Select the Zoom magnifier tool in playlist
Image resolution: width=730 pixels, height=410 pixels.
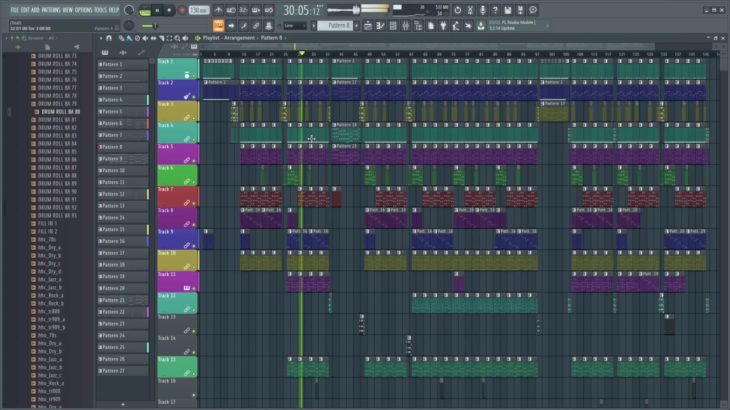[177, 38]
